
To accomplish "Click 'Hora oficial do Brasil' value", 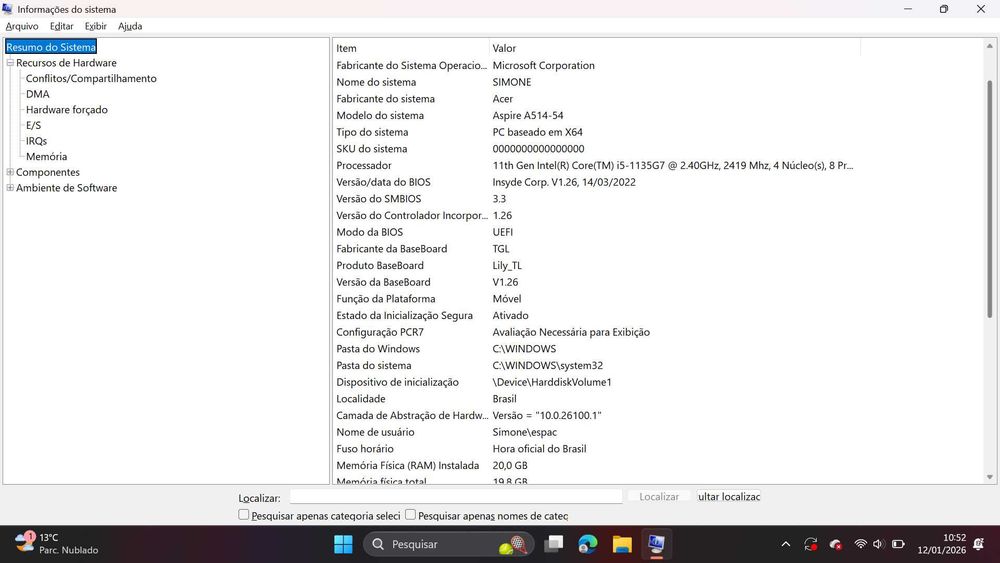I will tap(540, 449).
